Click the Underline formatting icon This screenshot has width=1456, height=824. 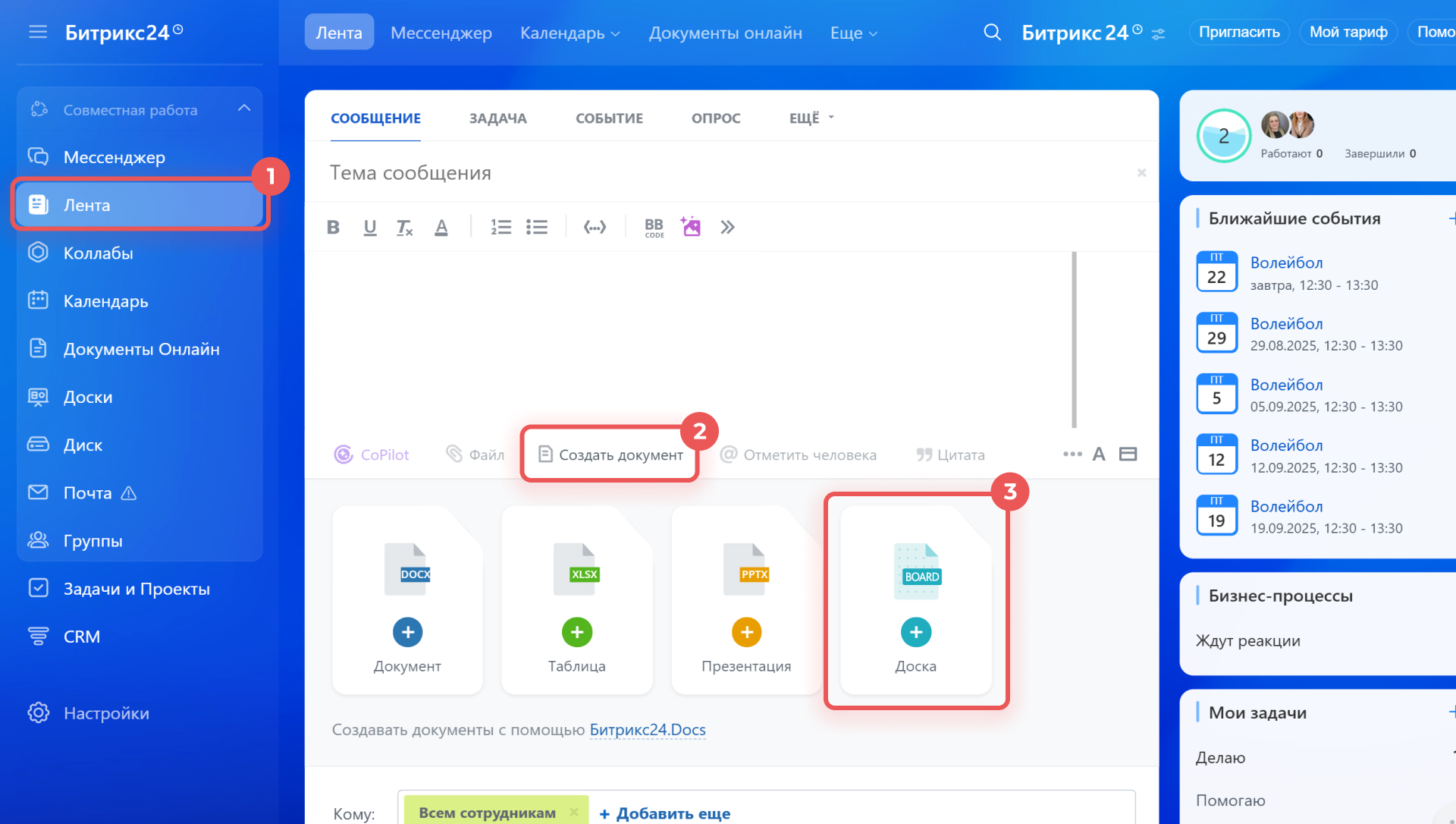(370, 227)
